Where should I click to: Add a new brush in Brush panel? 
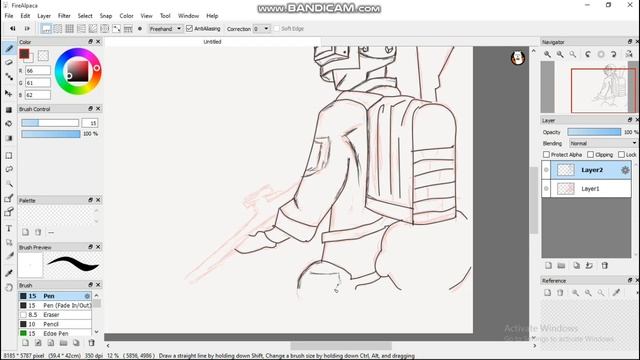(25, 343)
